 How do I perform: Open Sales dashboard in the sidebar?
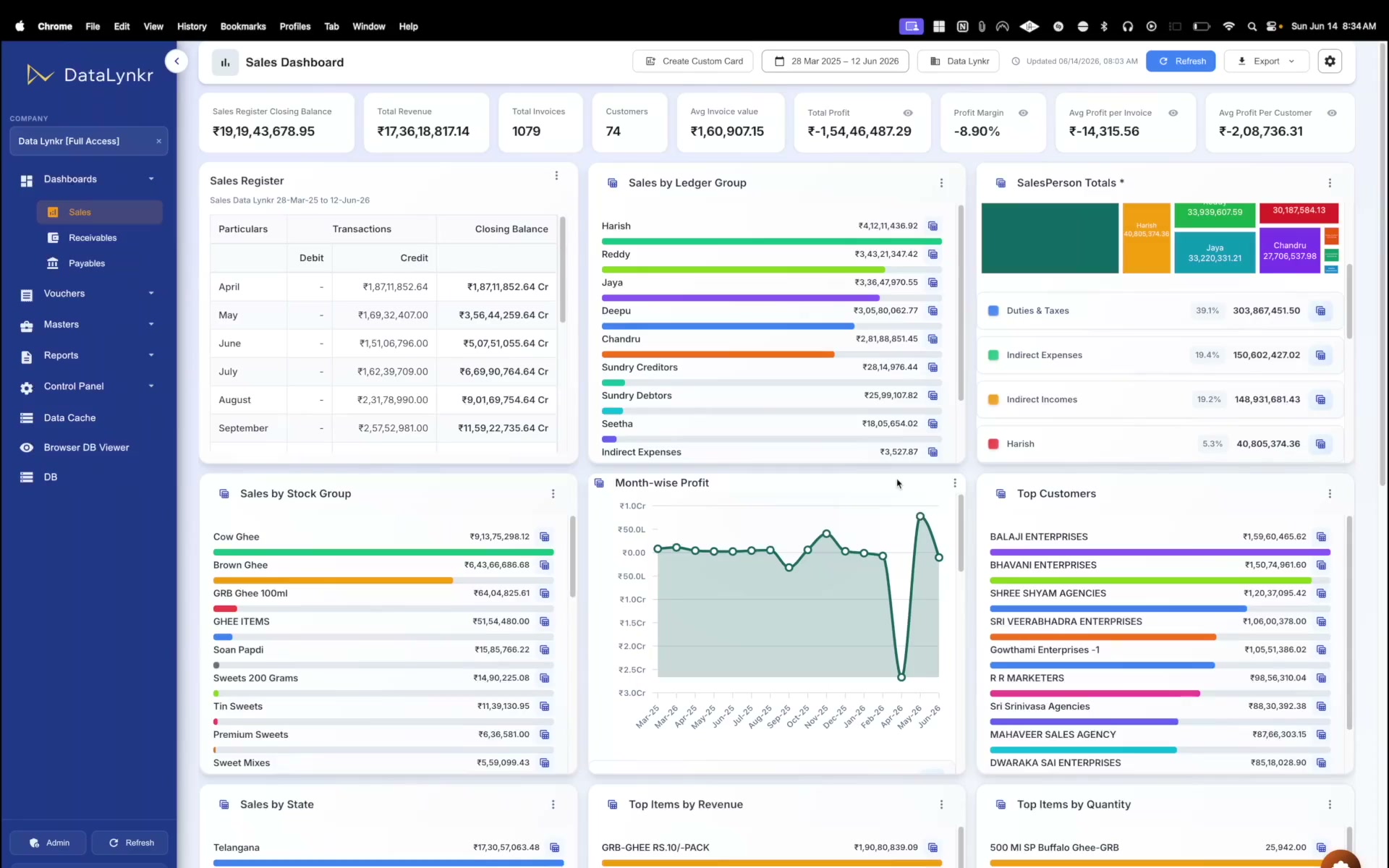tap(100, 213)
